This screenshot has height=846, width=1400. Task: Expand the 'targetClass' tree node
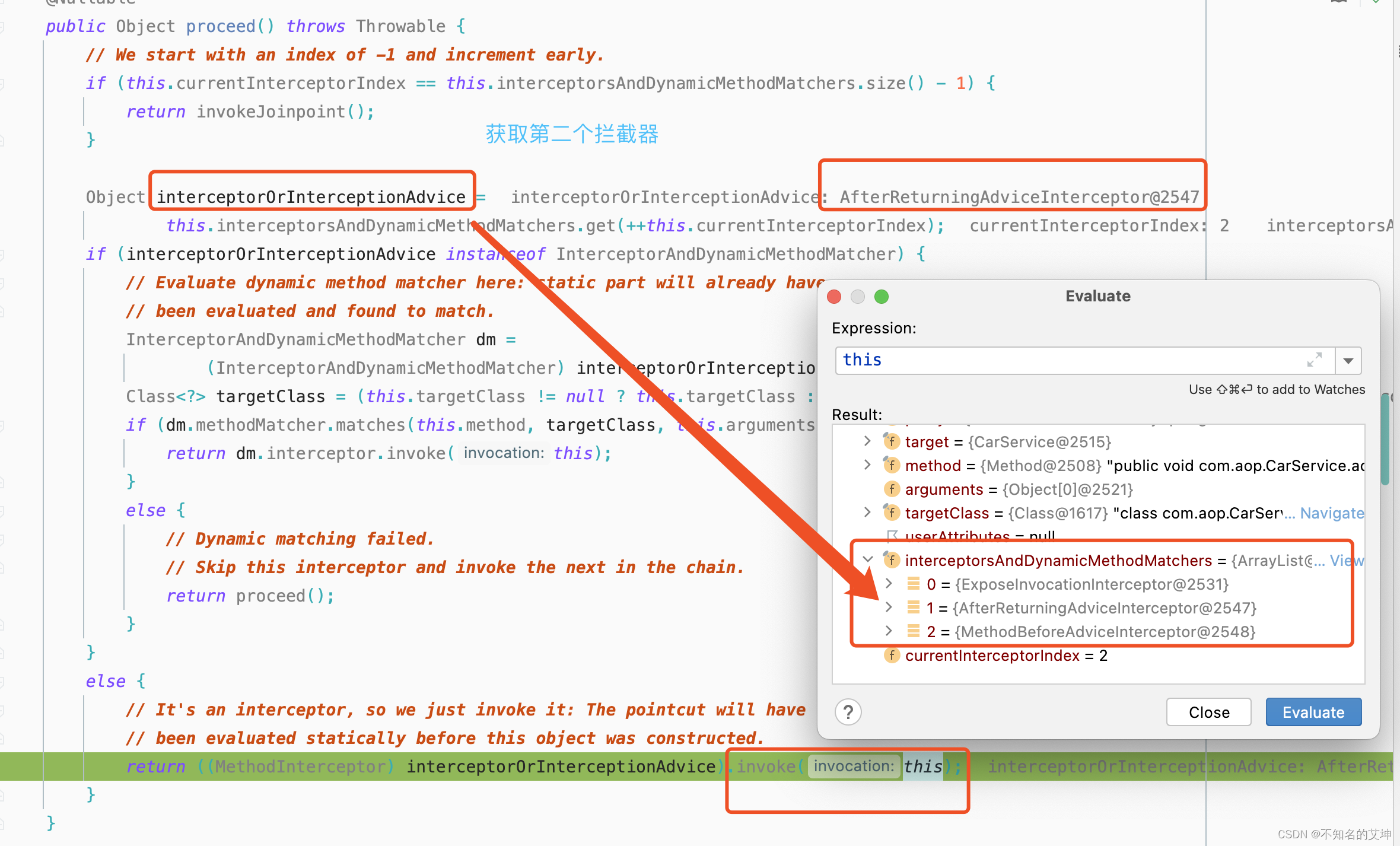point(867,513)
